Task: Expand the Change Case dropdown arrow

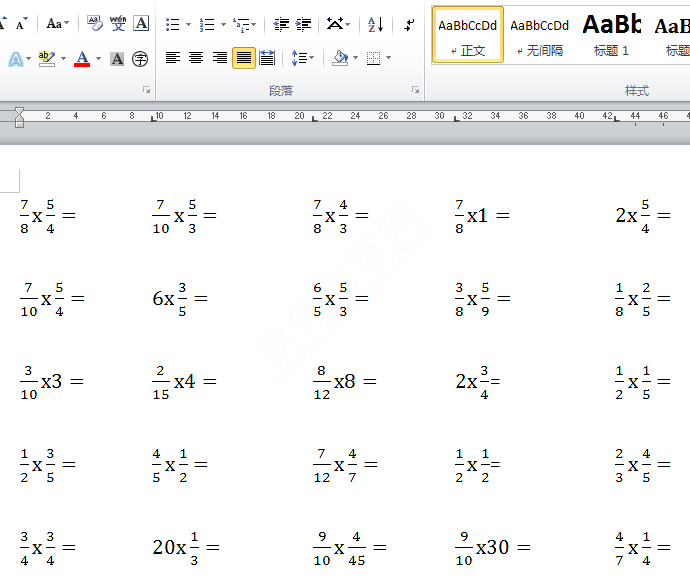Action: click(x=67, y=23)
